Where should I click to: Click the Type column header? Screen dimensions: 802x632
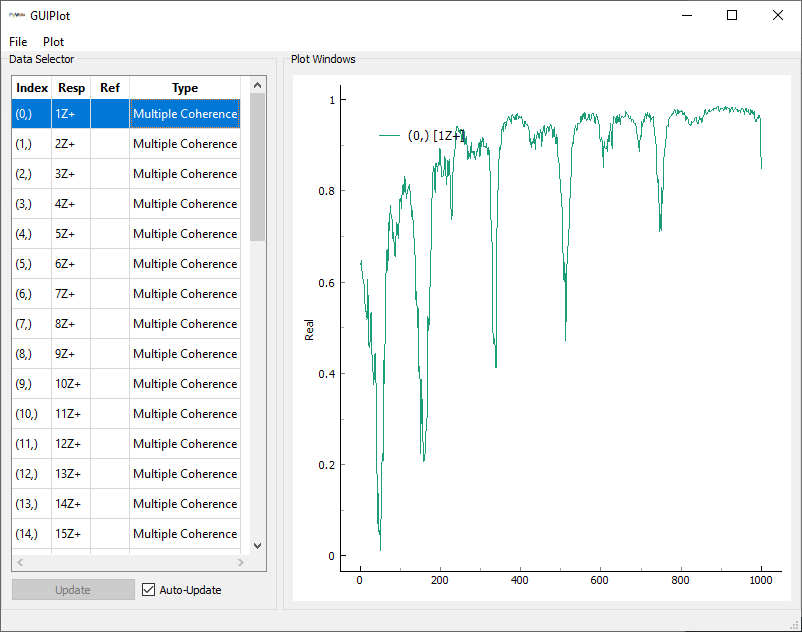pos(185,88)
